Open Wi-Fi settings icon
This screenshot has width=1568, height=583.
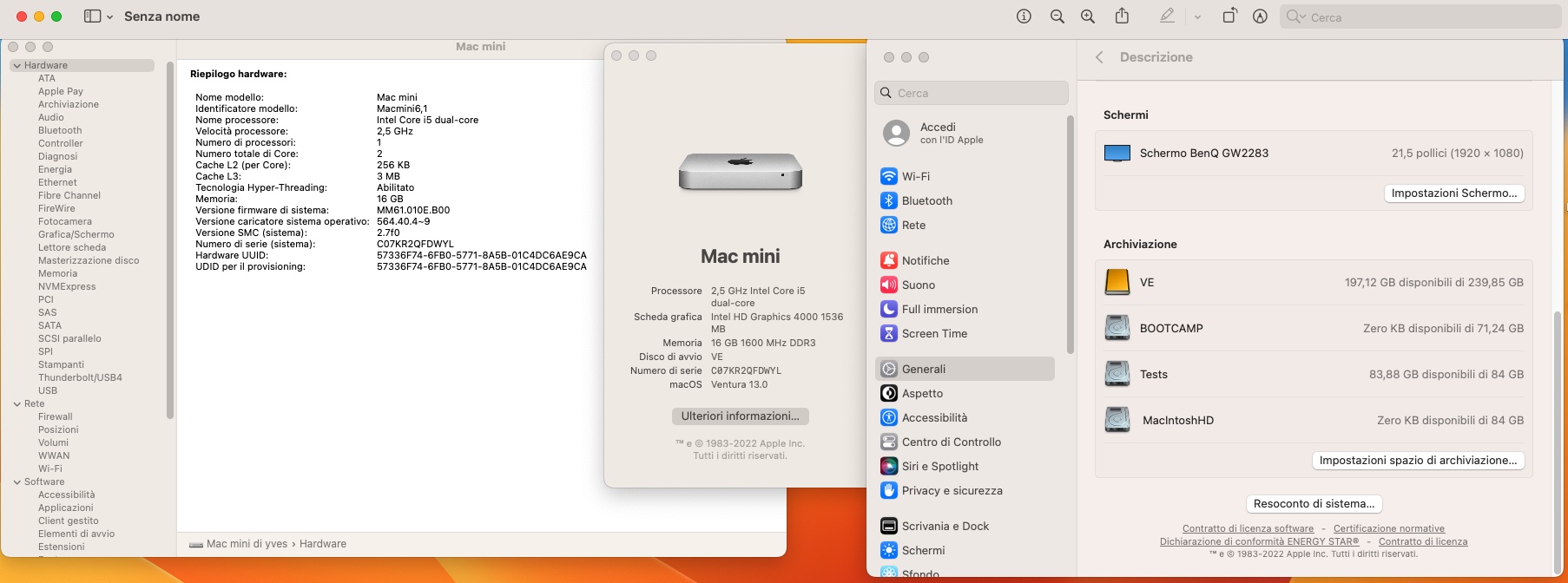click(889, 176)
